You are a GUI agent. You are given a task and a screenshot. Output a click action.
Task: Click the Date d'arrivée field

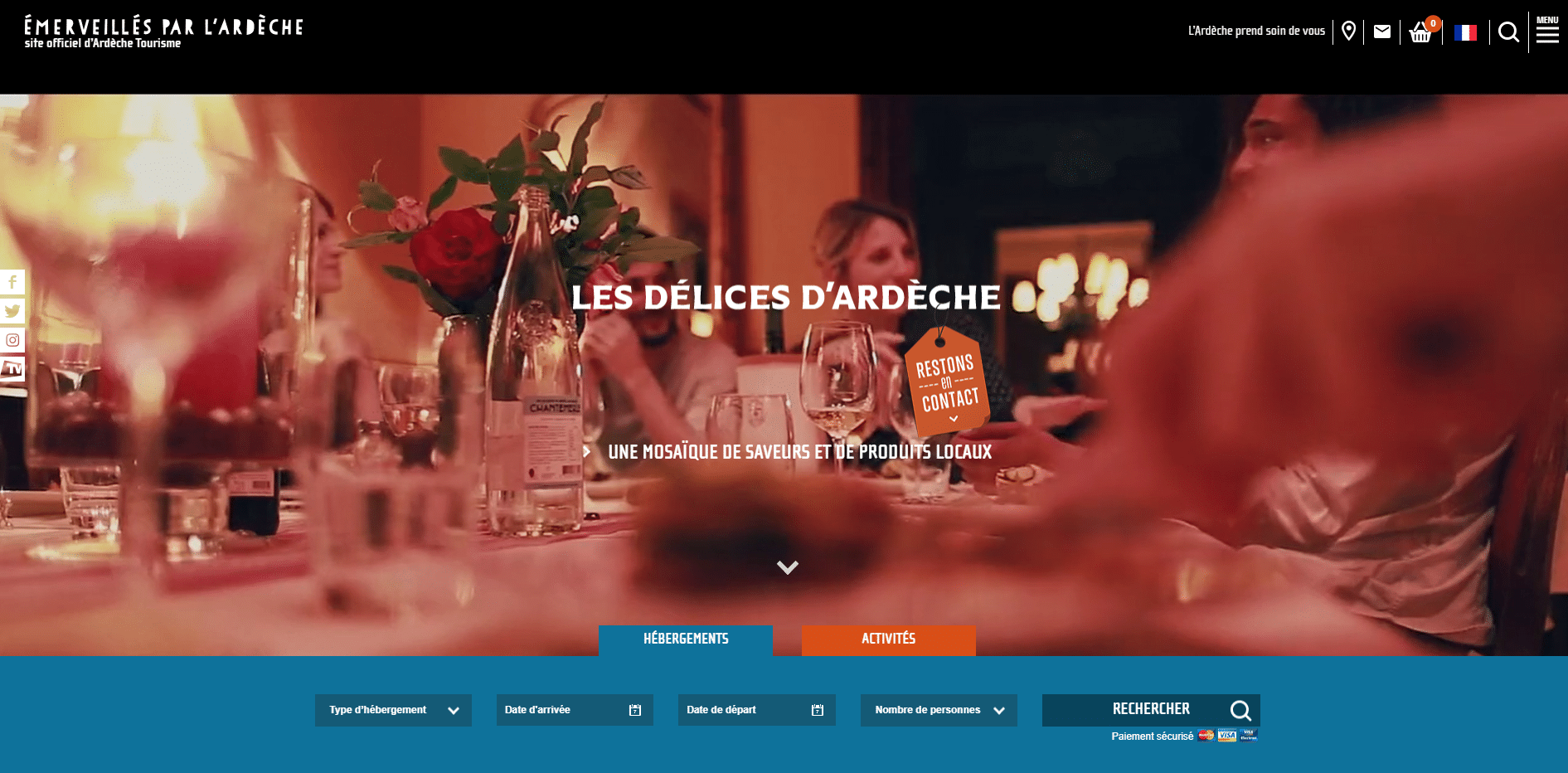(x=575, y=710)
